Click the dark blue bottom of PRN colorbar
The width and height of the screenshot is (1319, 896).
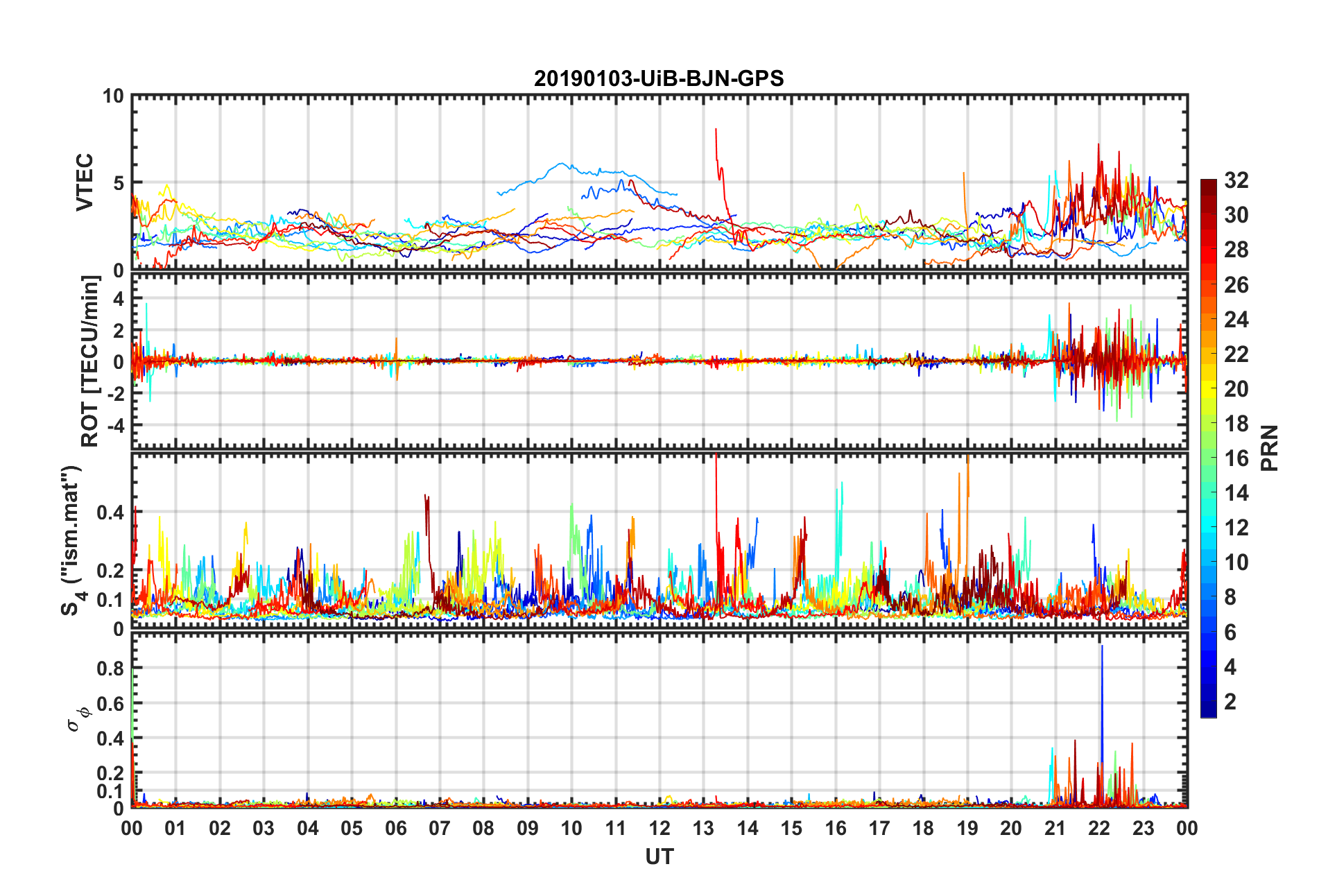coord(1208,709)
